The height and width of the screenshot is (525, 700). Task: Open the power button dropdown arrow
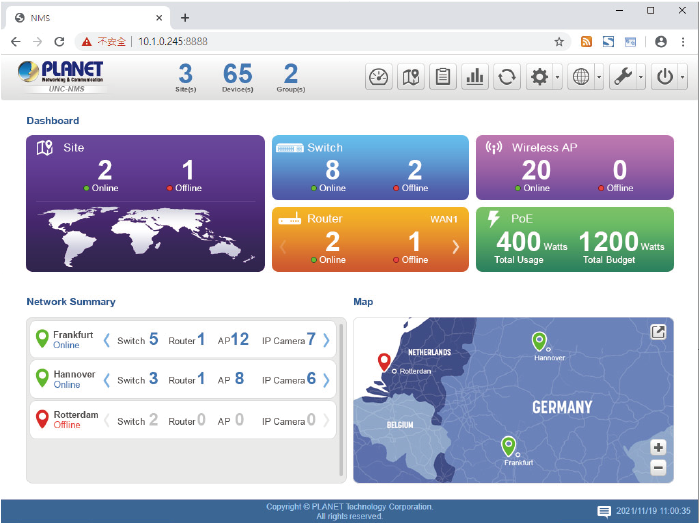682,77
